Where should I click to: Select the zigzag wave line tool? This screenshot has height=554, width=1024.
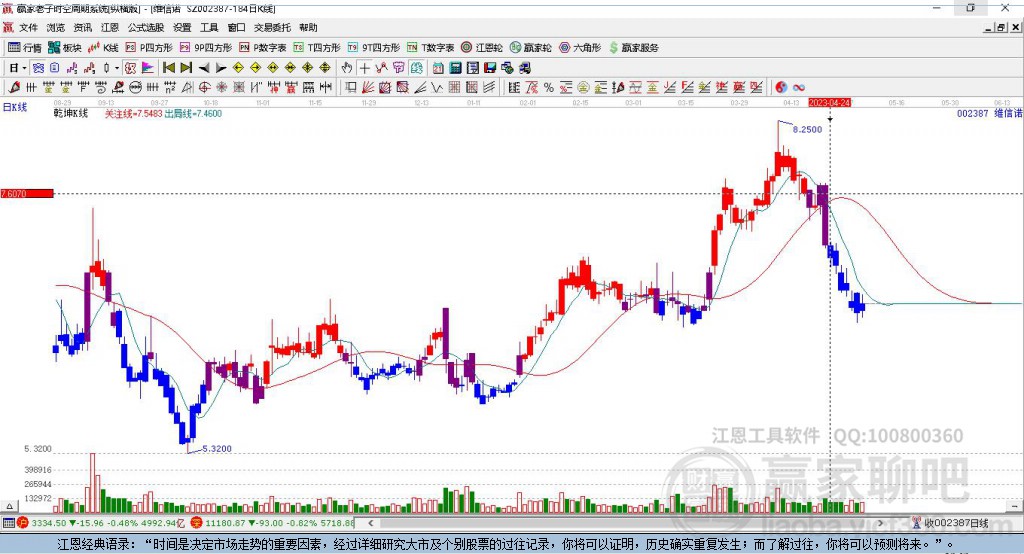pos(437,87)
